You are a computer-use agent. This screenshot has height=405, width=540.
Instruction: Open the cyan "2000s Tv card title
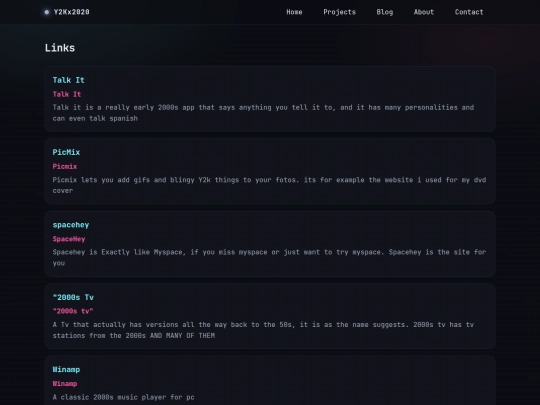[73, 297]
